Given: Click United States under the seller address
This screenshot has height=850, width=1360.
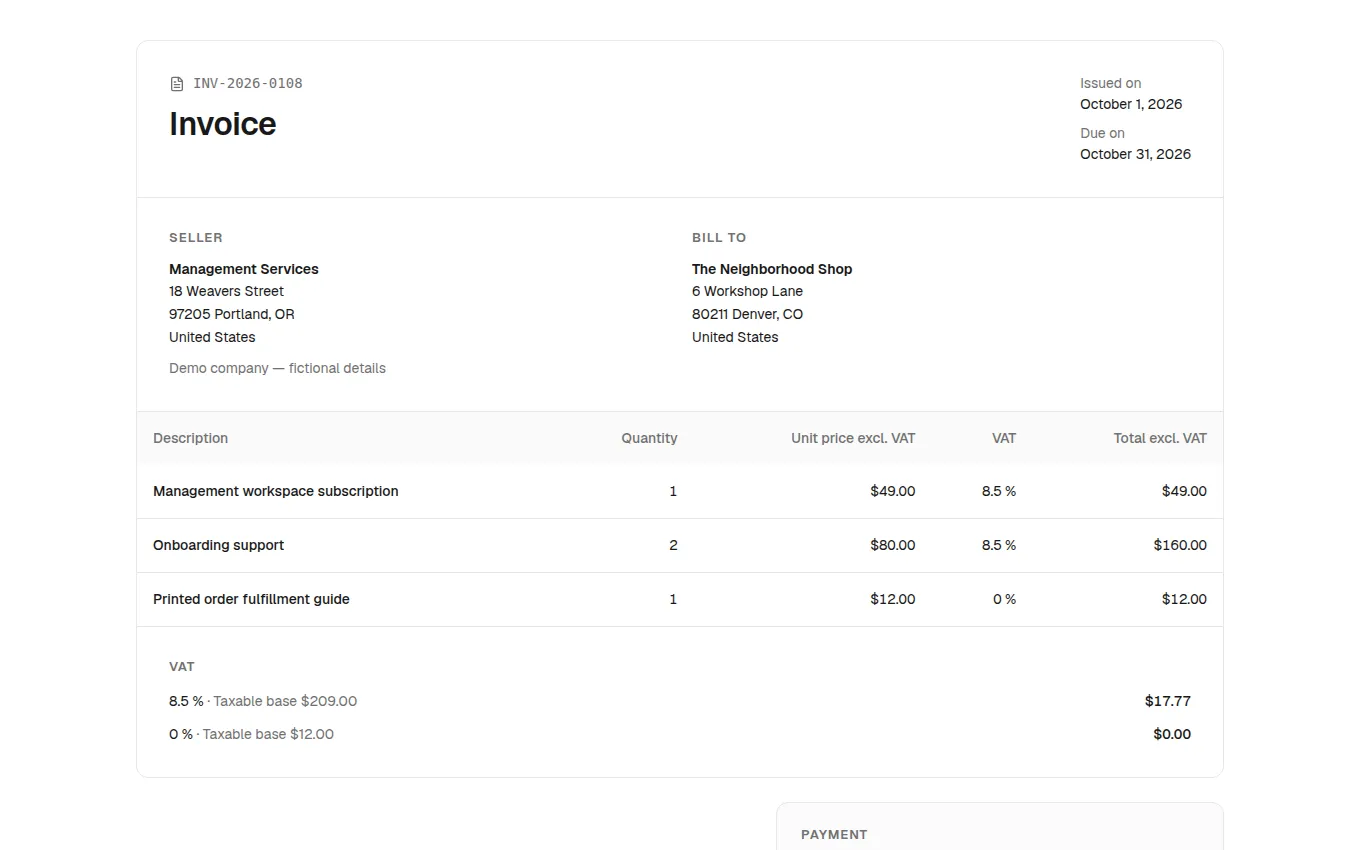Looking at the screenshot, I should (x=212, y=337).
